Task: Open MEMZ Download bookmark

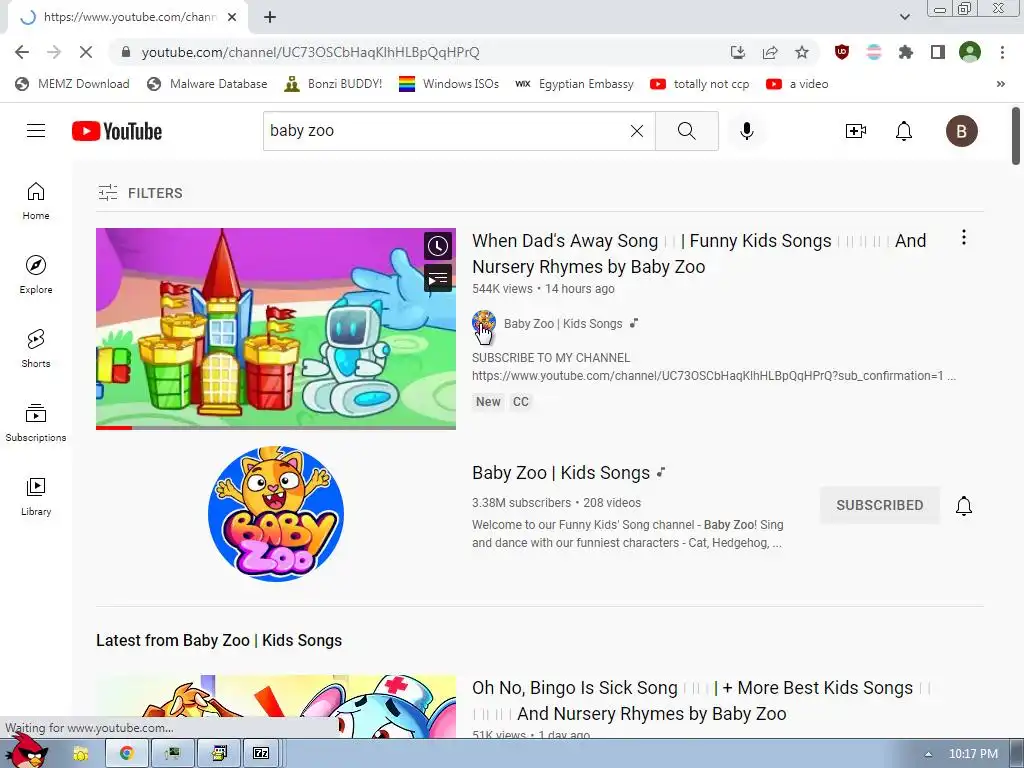Action: pyautogui.click(x=72, y=84)
